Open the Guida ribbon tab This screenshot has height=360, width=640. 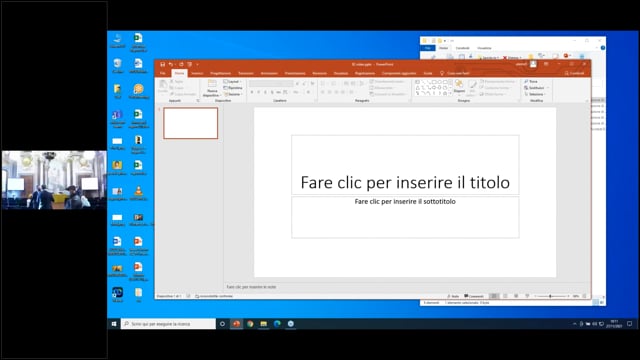(x=428, y=73)
